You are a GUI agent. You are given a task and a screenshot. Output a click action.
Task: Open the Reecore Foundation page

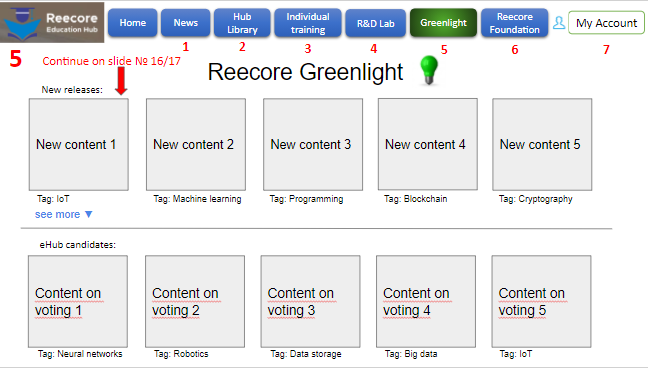pos(515,23)
